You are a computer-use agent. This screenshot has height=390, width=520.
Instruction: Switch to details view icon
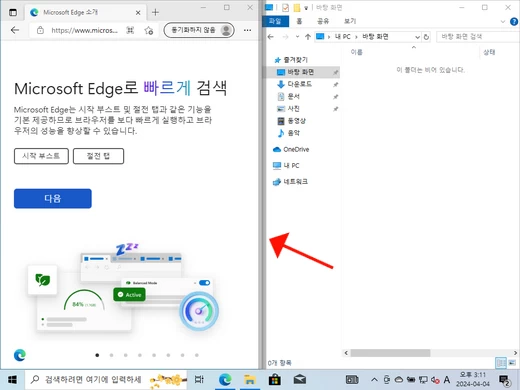(x=501, y=363)
